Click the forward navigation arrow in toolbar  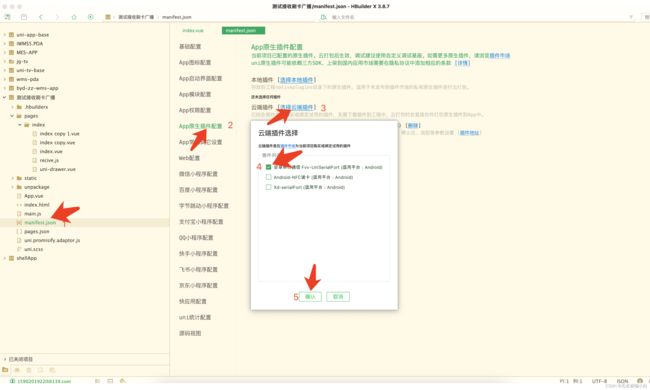coord(57,17)
